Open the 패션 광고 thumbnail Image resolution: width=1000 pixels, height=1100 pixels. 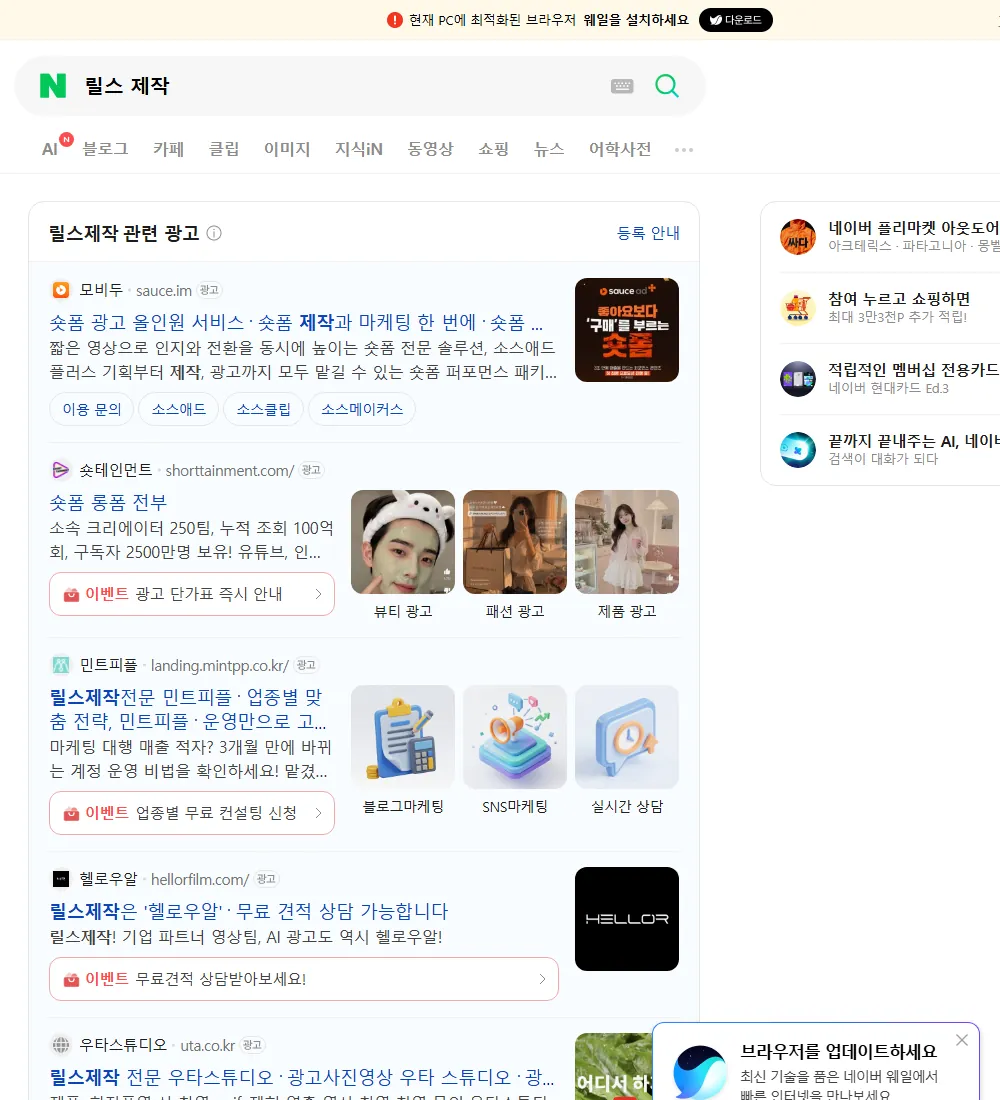click(514, 542)
